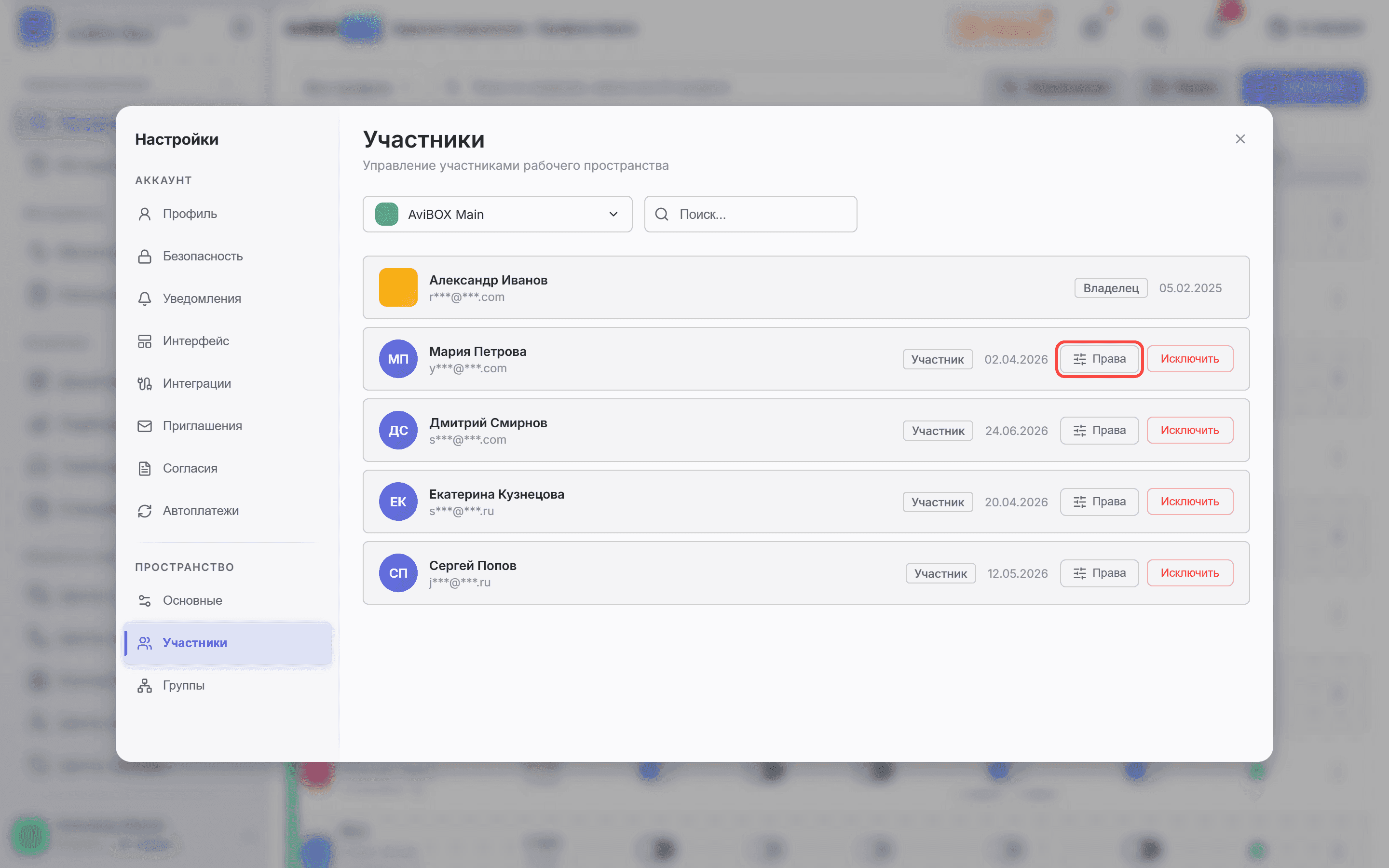Screen dimensions: 1389x868
Task: Click the Интеграции icon in the settings sidebar
Action: point(145,384)
